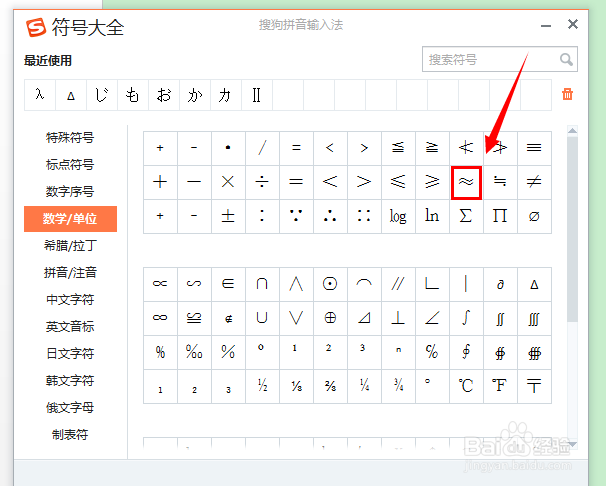Open the 标点符号 category
Viewport: 606px width, 486px height.
coord(70,165)
